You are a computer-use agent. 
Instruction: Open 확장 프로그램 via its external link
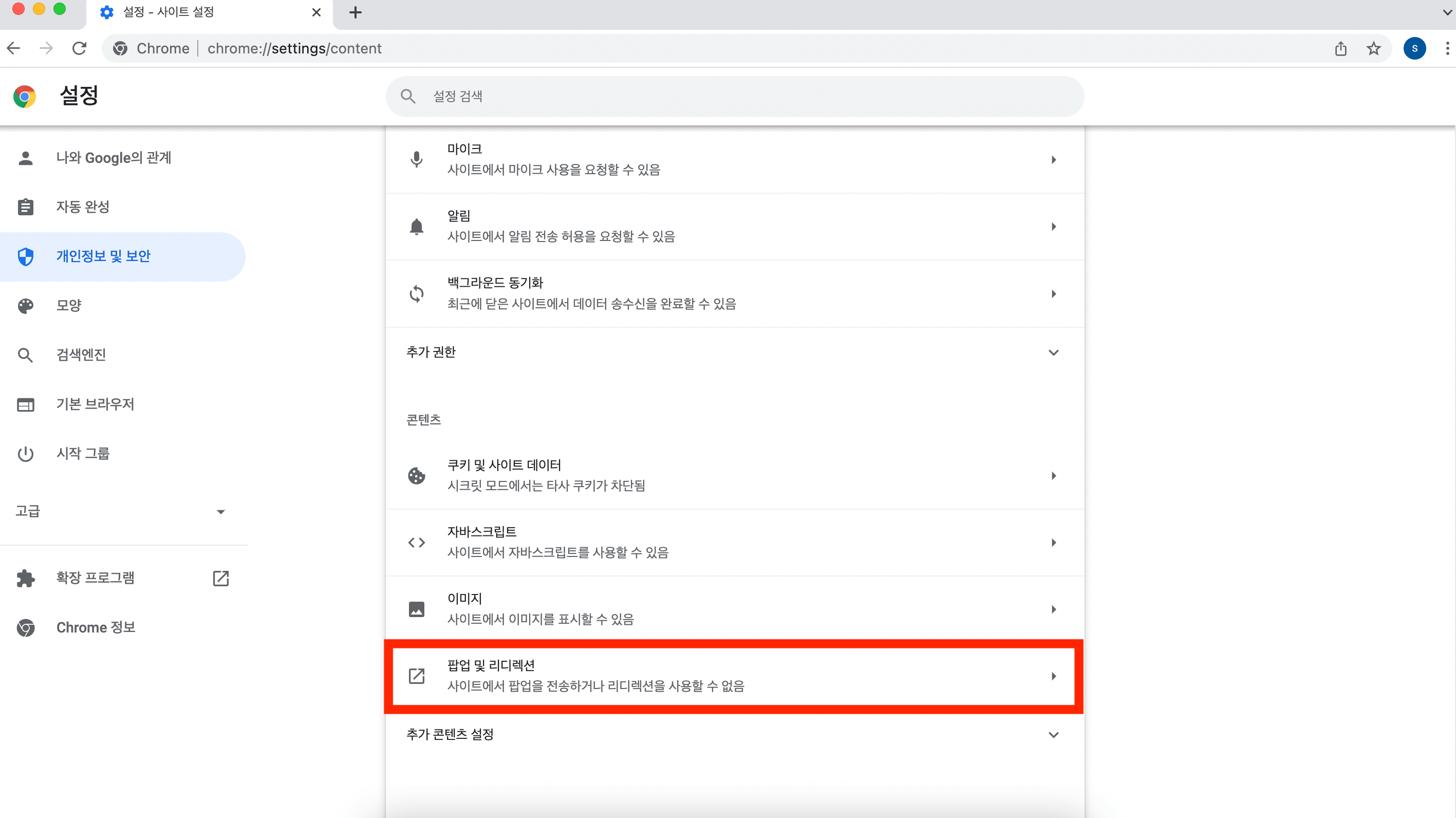220,578
